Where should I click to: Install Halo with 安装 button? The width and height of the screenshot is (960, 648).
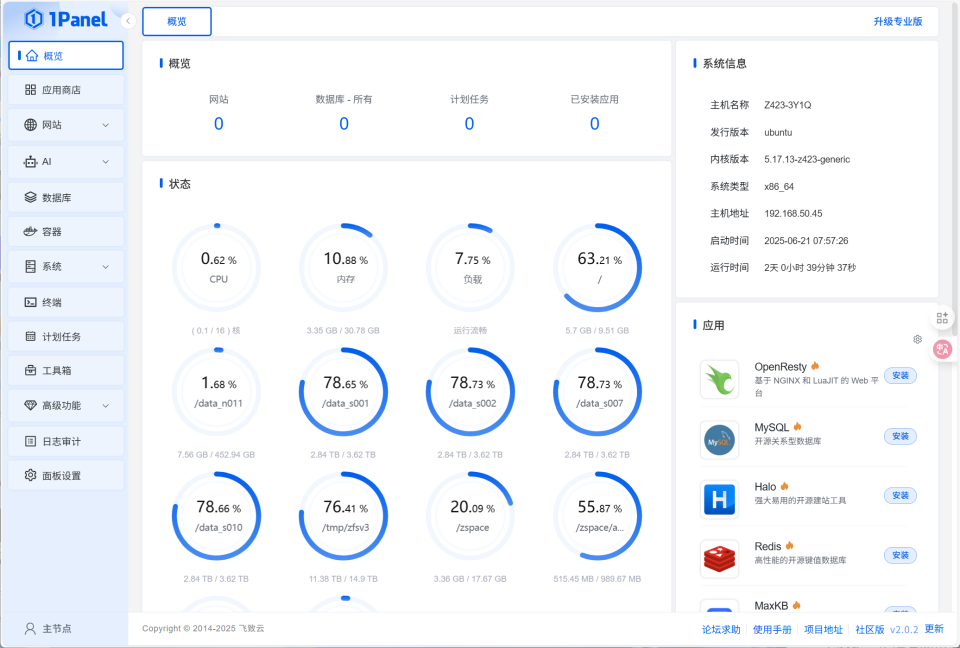pos(900,495)
